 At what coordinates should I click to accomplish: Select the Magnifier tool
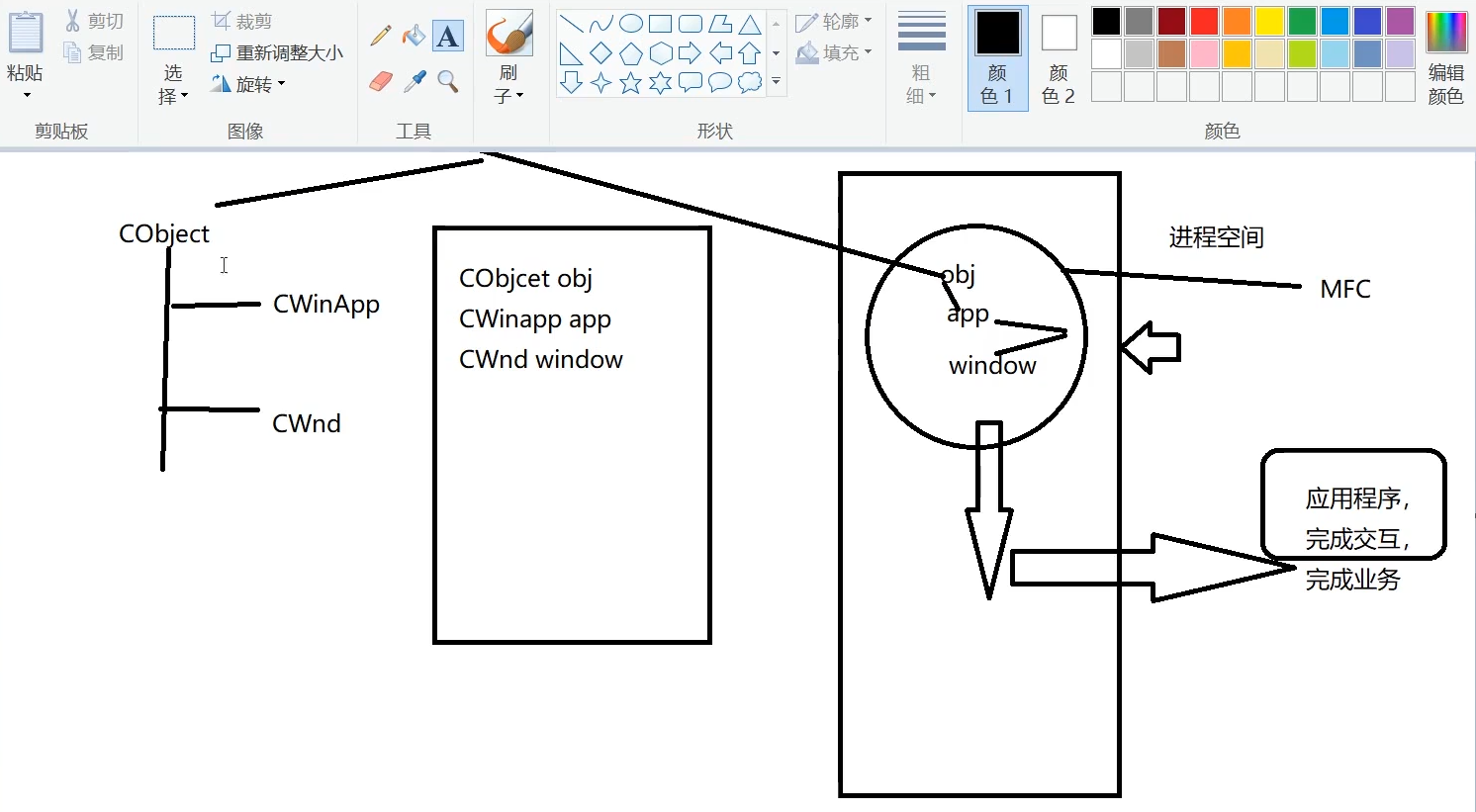tap(448, 81)
